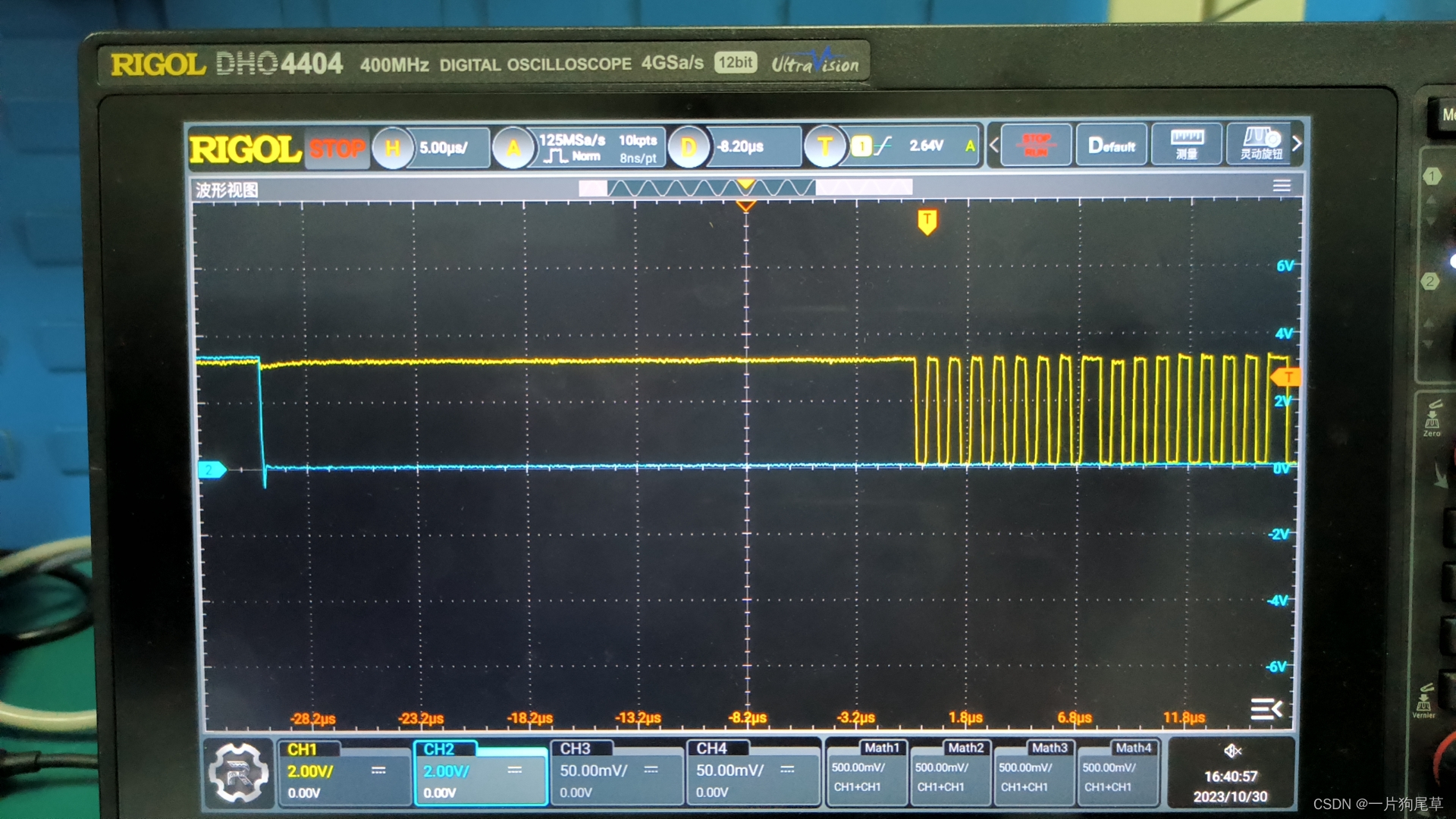Select the -28.2µs time axis label
This screenshot has height=819, width=1456.
pos(312,718)
